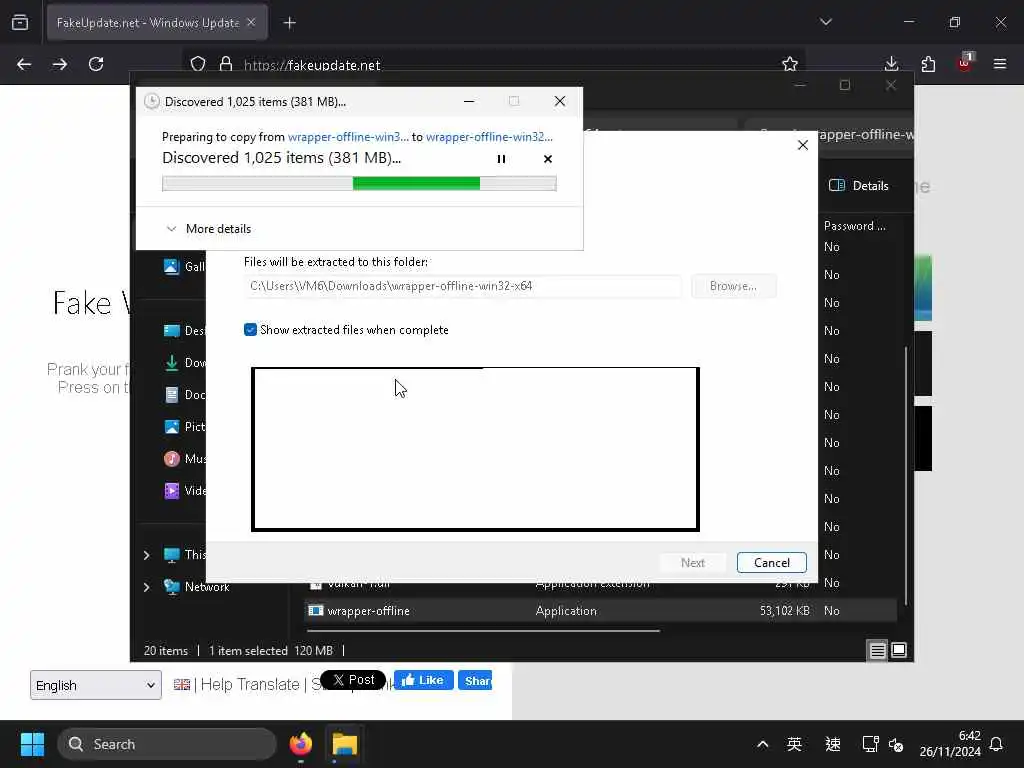Close the FakeUpdate.net tab
The width and height of the screenshot is (1024, 768).
[251, 22]
